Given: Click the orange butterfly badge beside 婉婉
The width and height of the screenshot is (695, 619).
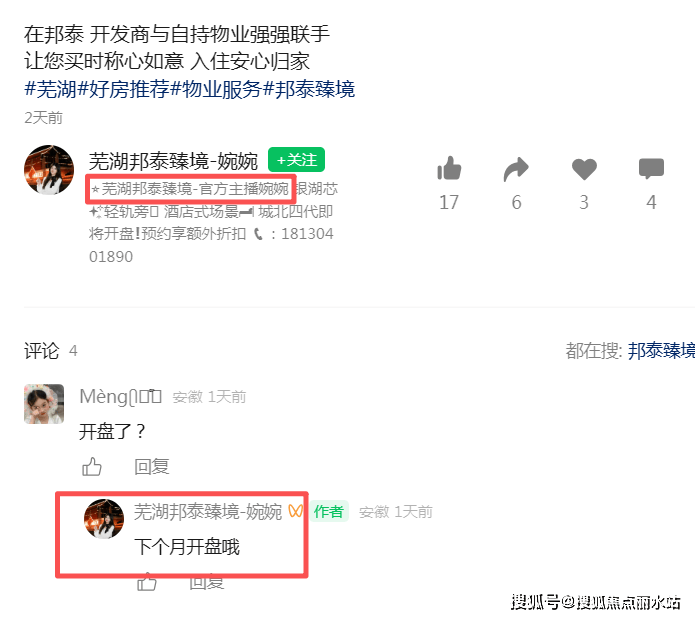Looking at the screenshot, I should pyautogui.click(x=296, y=511).
